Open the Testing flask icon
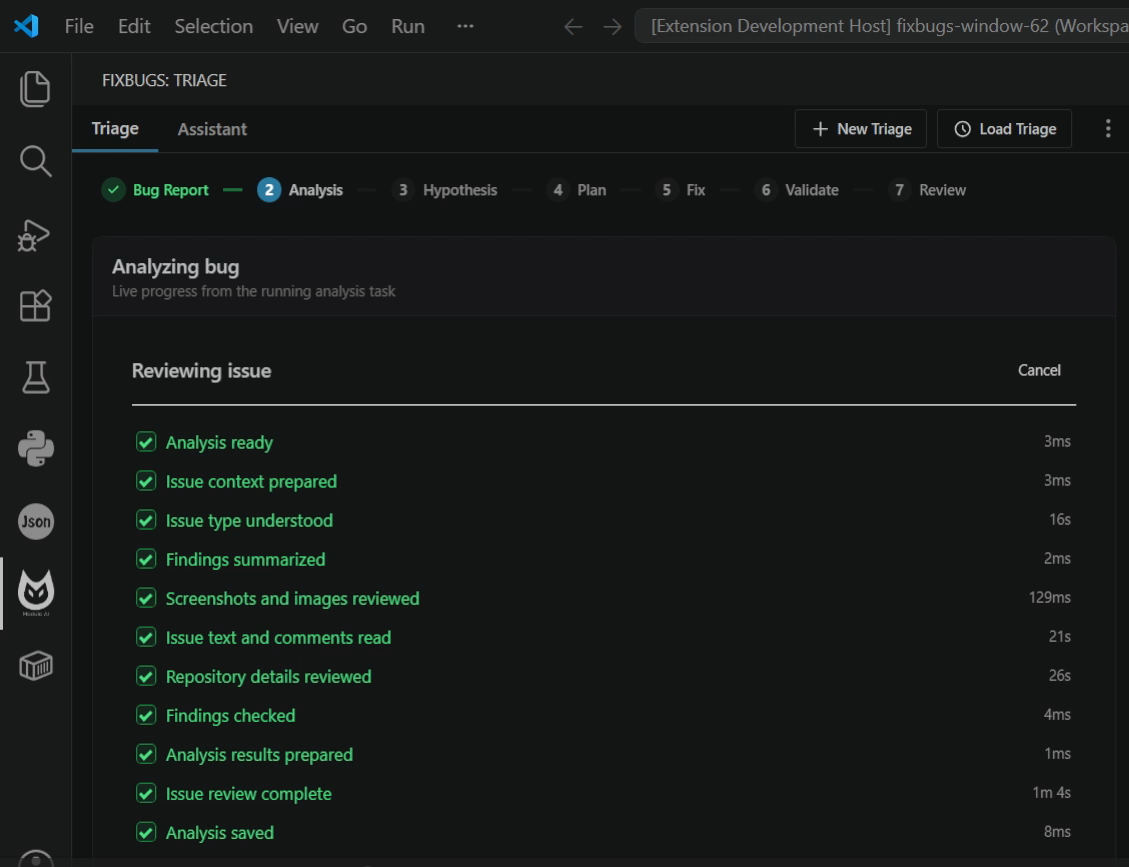Image resolution: width=1129 pixels, height=867 pixels. [35, 377]
